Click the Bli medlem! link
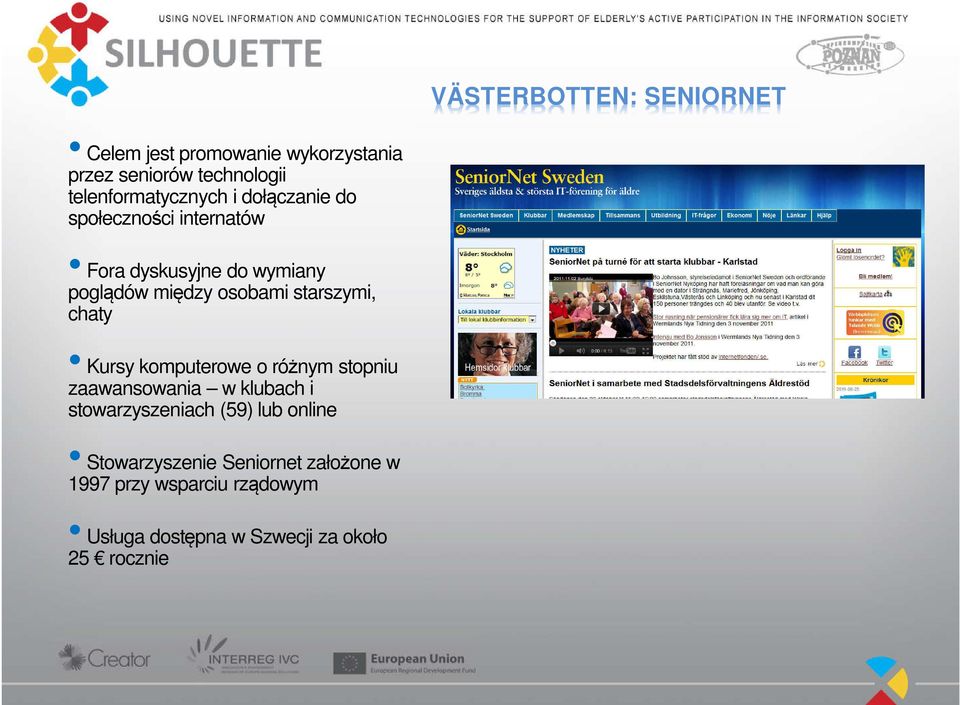Screen dimensions: 960x705 (875, 277)
